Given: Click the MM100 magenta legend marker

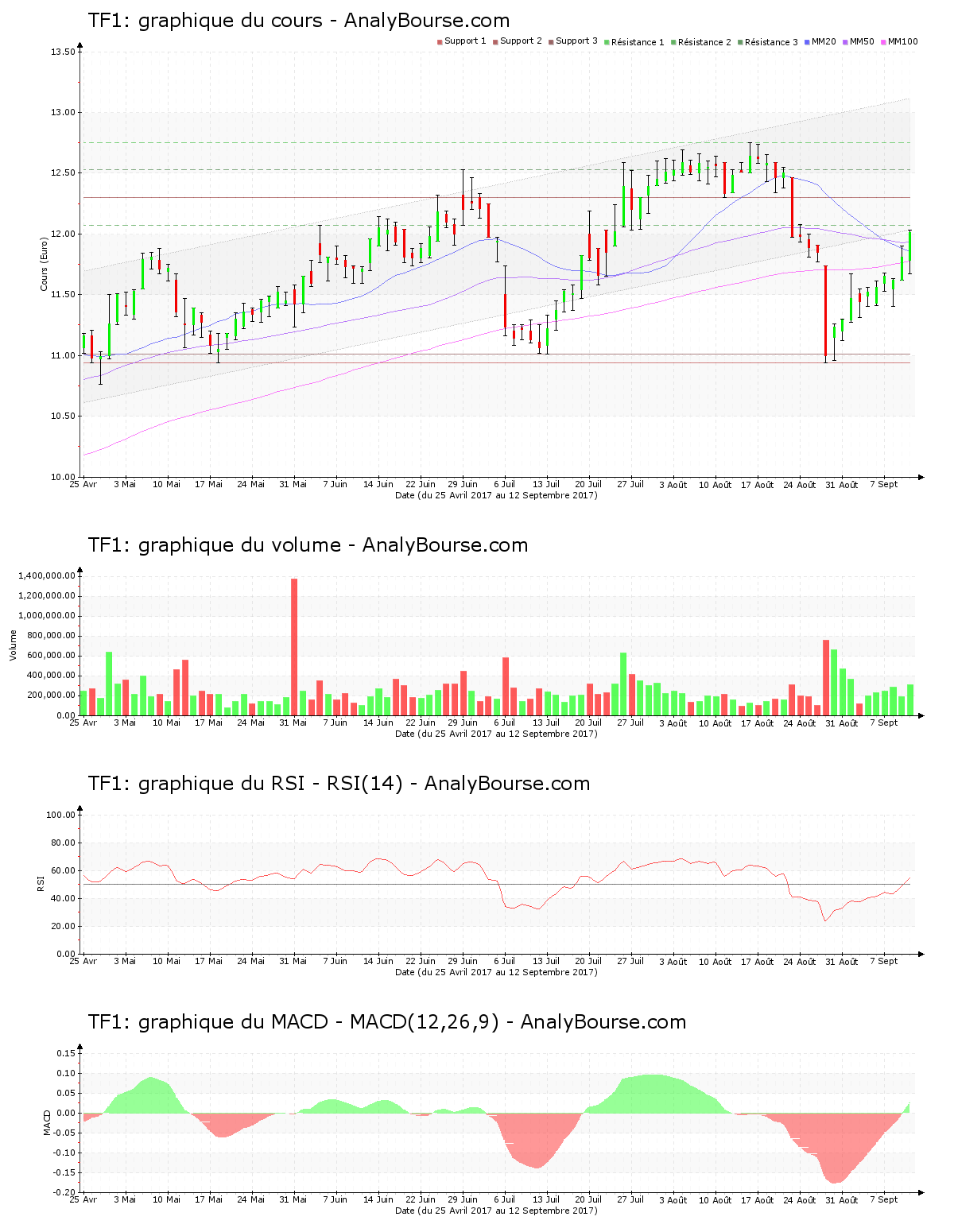Looking at the screenshot, I should click(883, 41).
